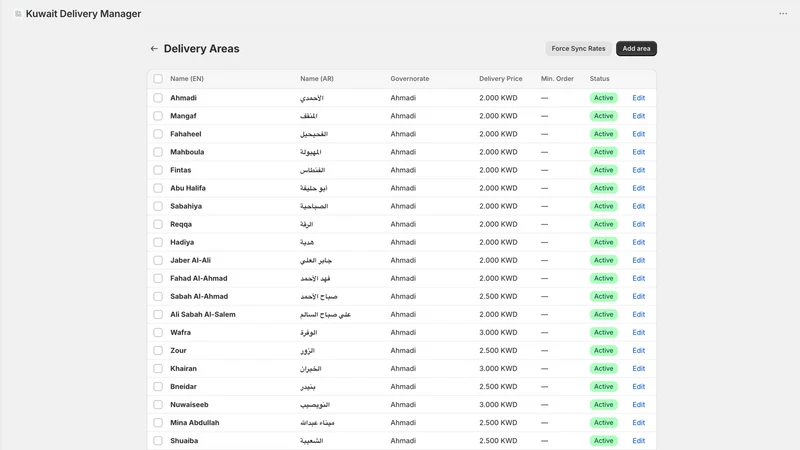Click Edit on the Bneidar row
Image resolution: width=800 pixels, height=450 pixels.
pyautogui.click(x=638, y=386)
